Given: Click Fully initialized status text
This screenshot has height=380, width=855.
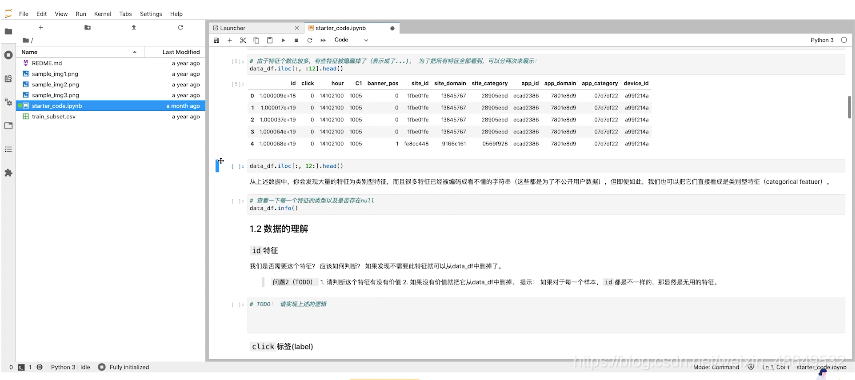Looking at the screenshot, I should pyautogui.click(x=129, y=367).
